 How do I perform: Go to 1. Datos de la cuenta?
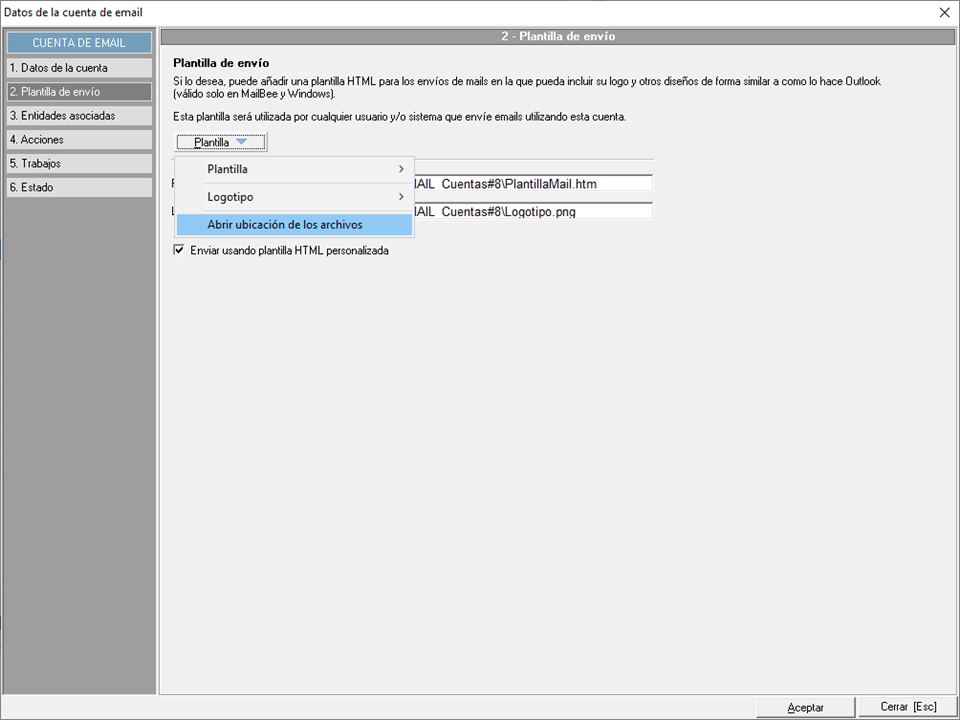(x=79, y=68)
